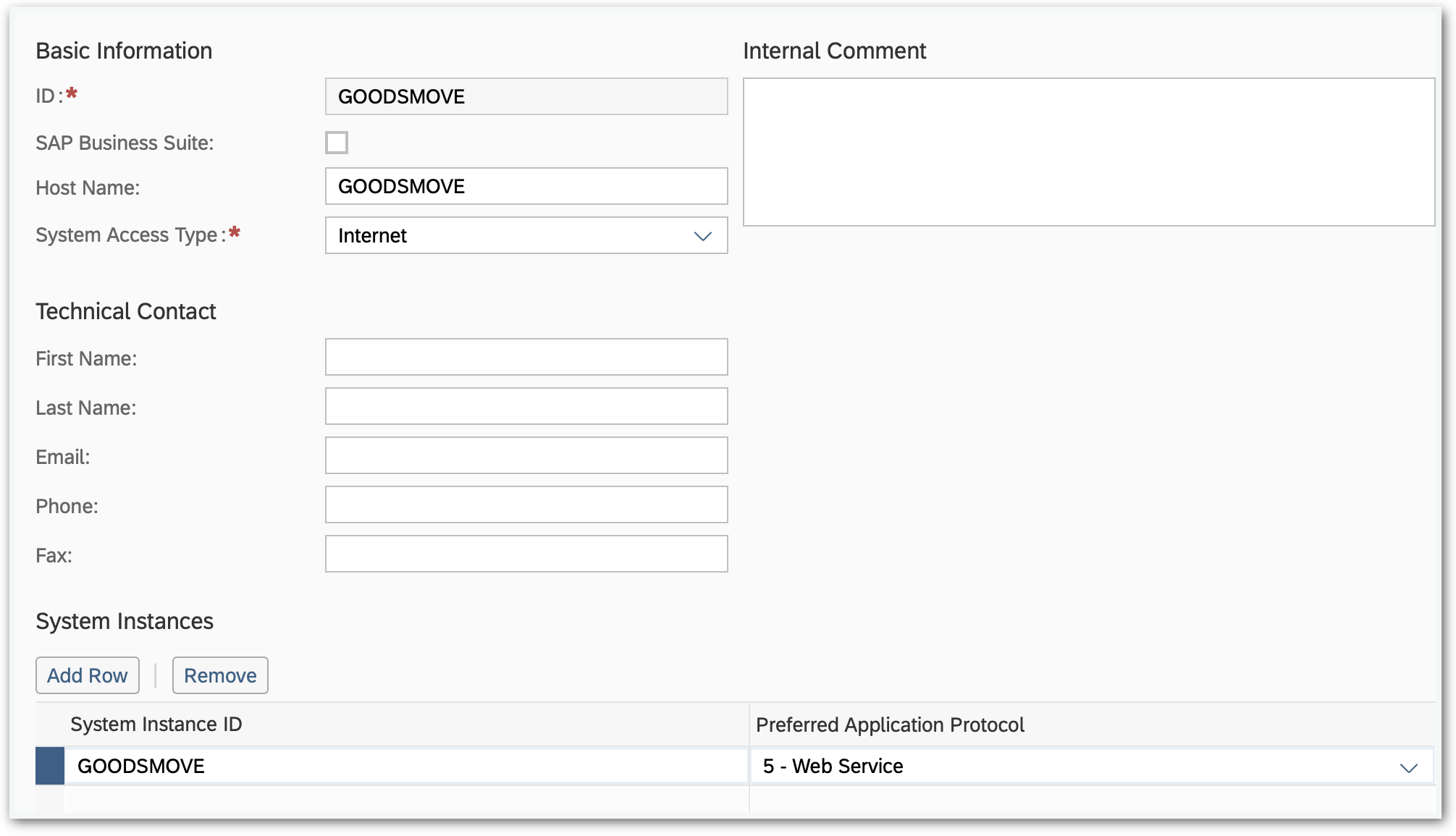Enable the SAP Business Suite checkbox
The image size is (1456, 836).
[x=336, y=143]
